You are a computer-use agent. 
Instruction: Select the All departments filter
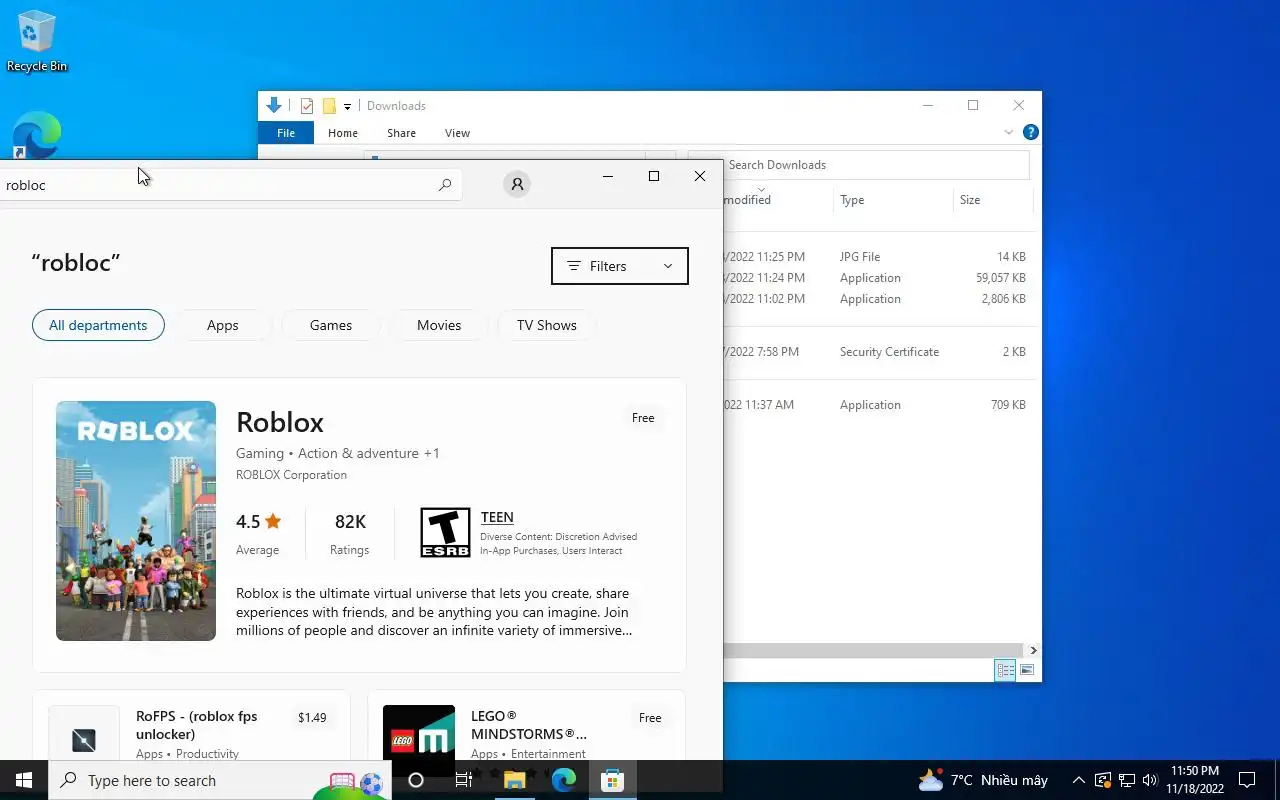[x=98, y=325]
